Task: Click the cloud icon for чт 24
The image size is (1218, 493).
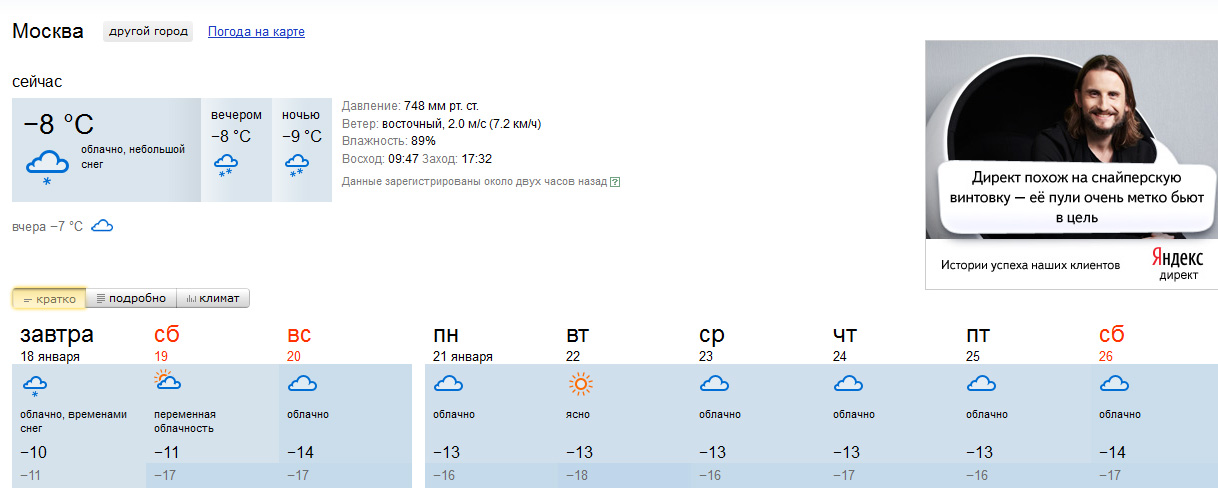Action: click(x=848, y=384)
